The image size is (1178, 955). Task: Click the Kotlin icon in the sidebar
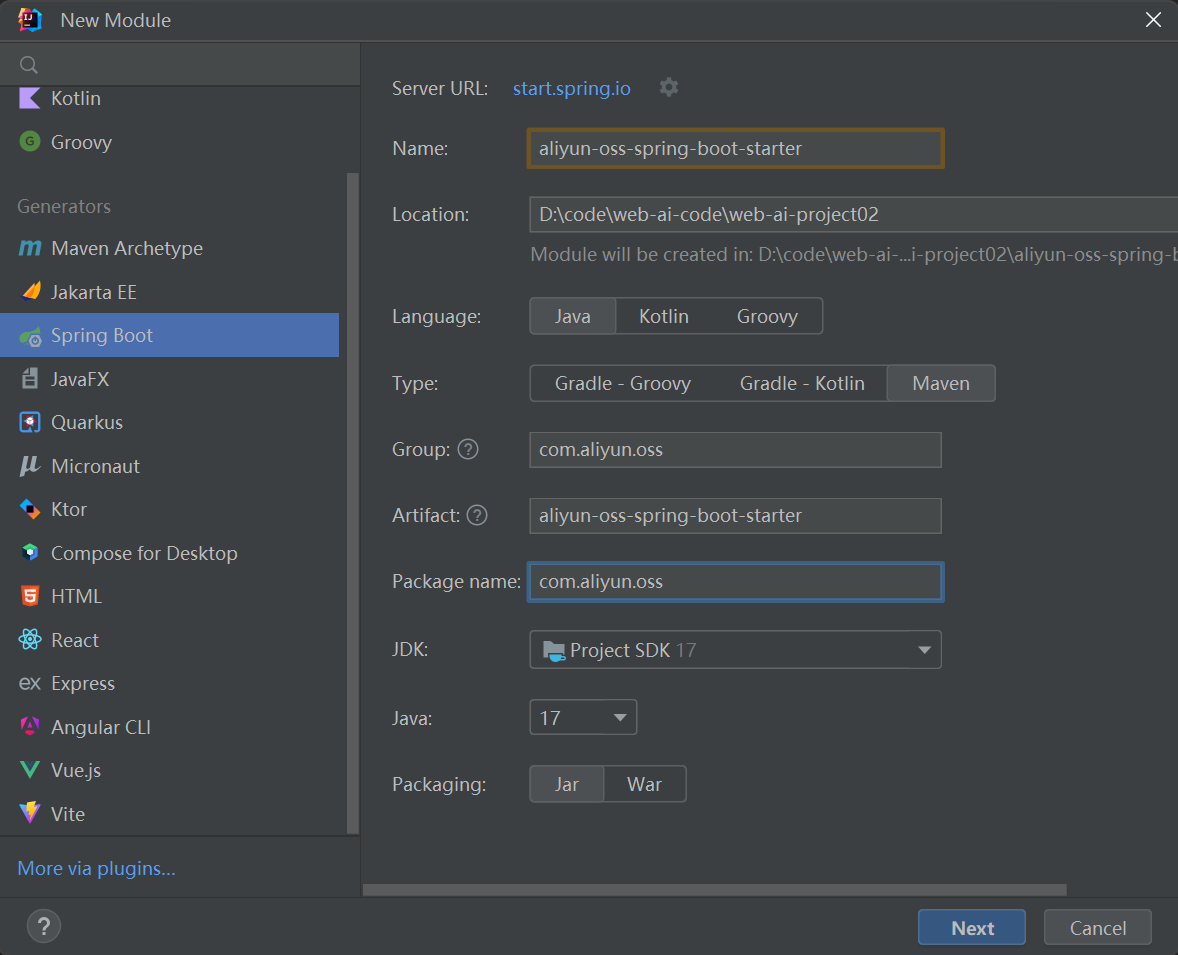[29, 98]
